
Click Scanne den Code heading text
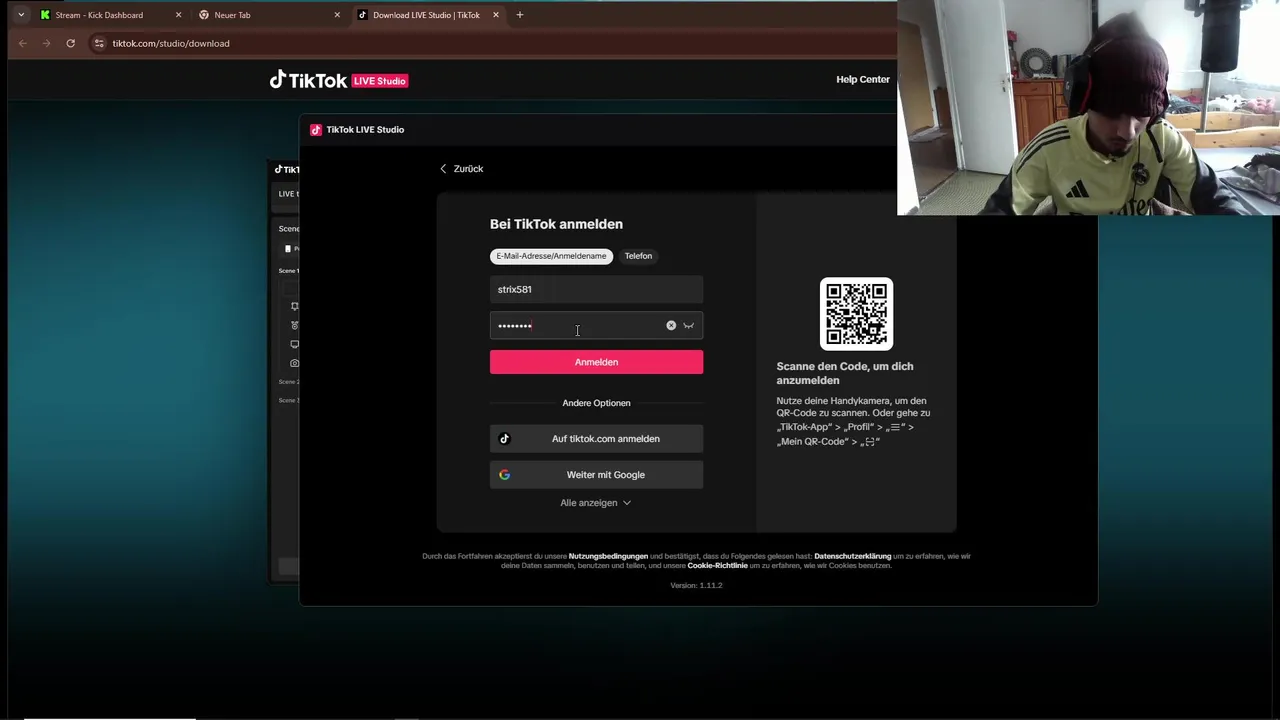845,373
